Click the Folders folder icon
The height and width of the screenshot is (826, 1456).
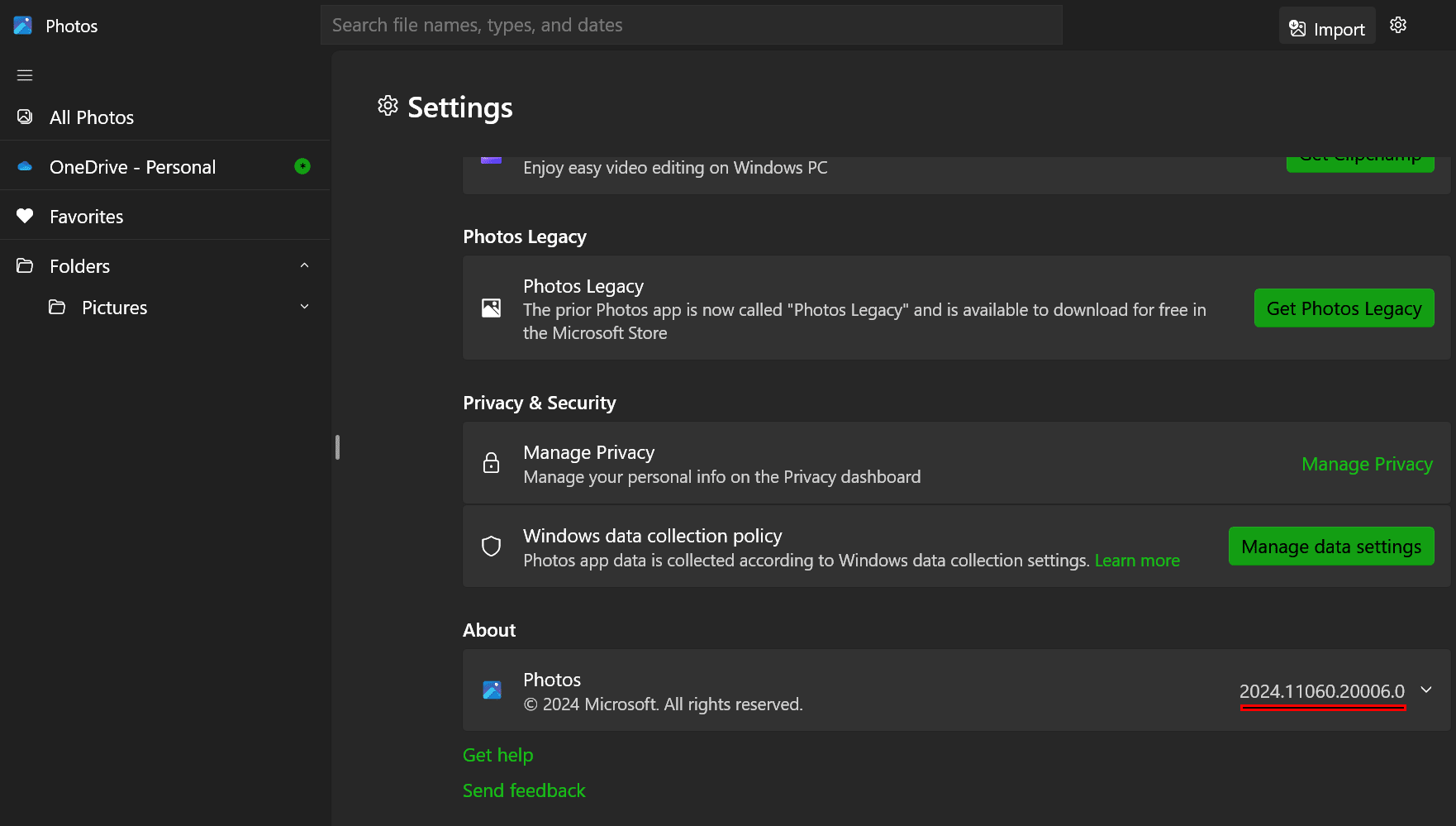pyautogui.click(x=25, y=265)
